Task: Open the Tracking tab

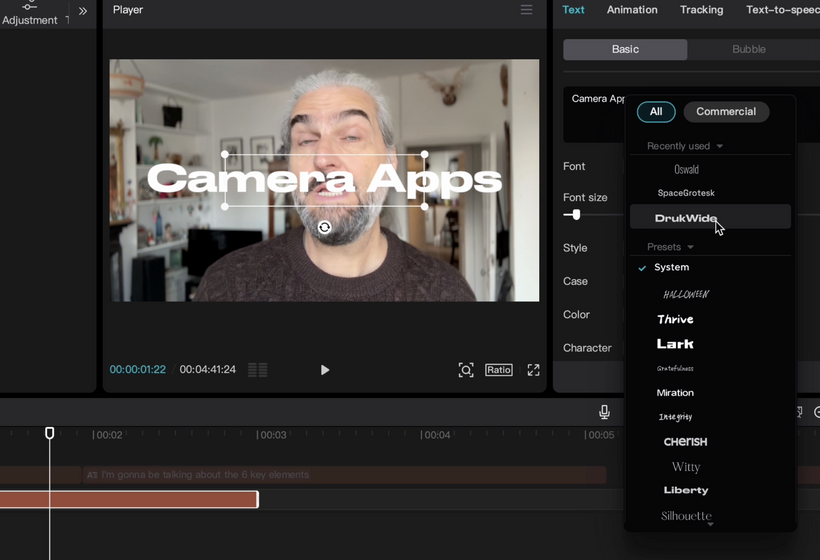Action: [701, 10]
